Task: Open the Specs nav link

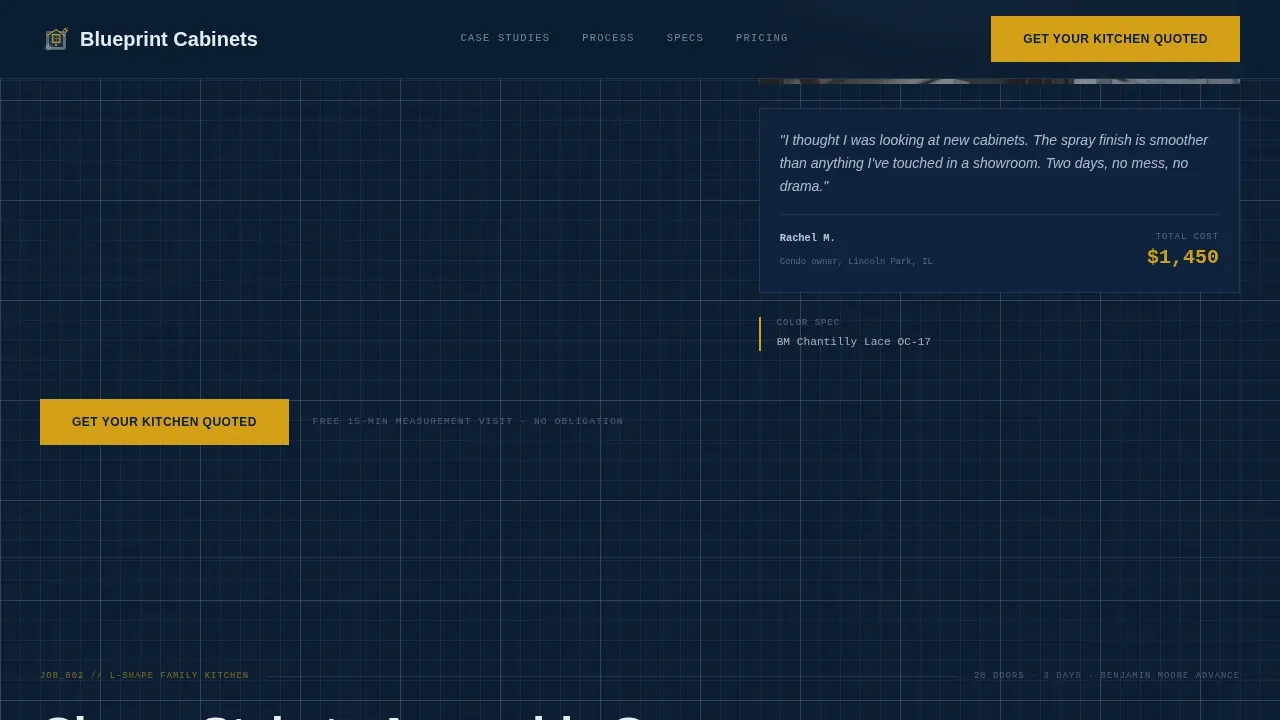Action: point(685,38)
